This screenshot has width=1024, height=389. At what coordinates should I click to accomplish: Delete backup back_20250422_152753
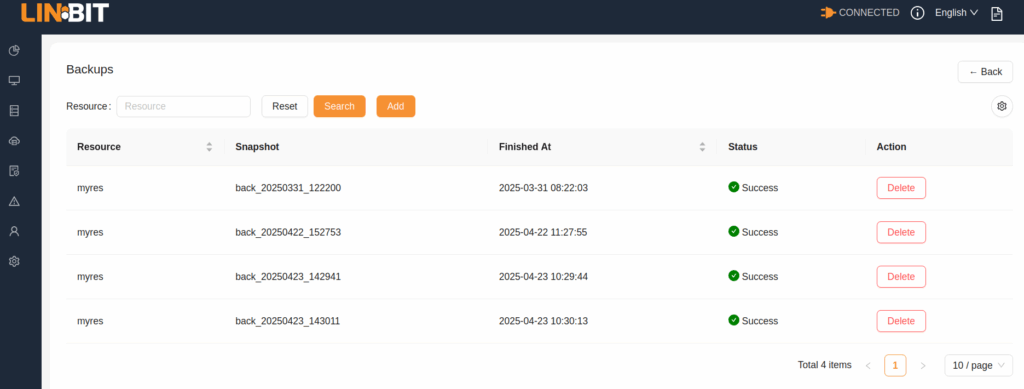point(901,232)
